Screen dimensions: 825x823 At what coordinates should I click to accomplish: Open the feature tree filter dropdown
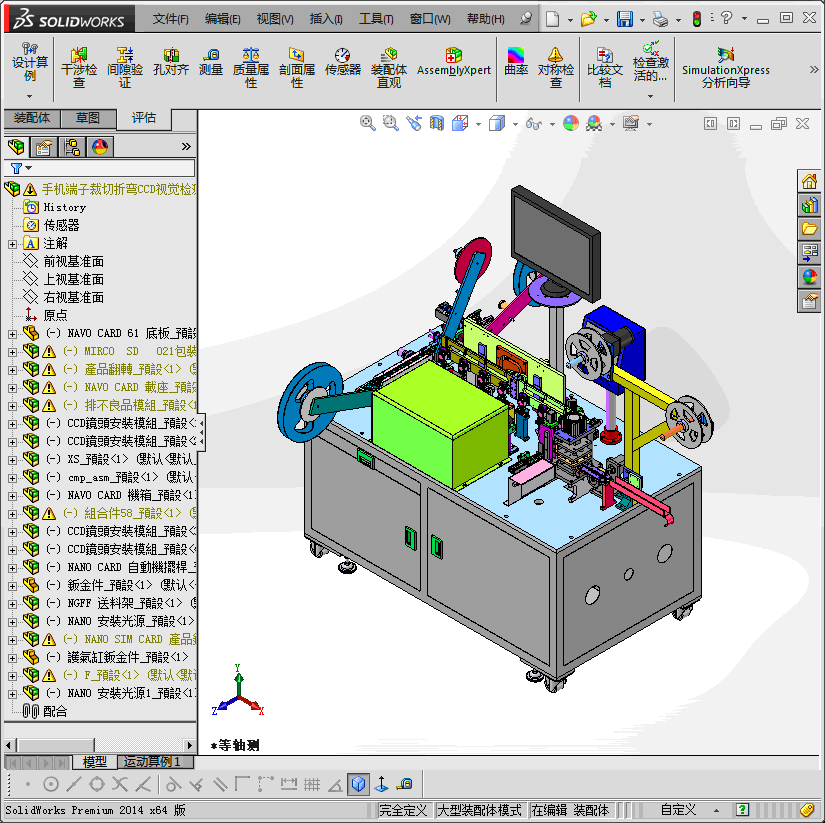click(x=28, y=168)
